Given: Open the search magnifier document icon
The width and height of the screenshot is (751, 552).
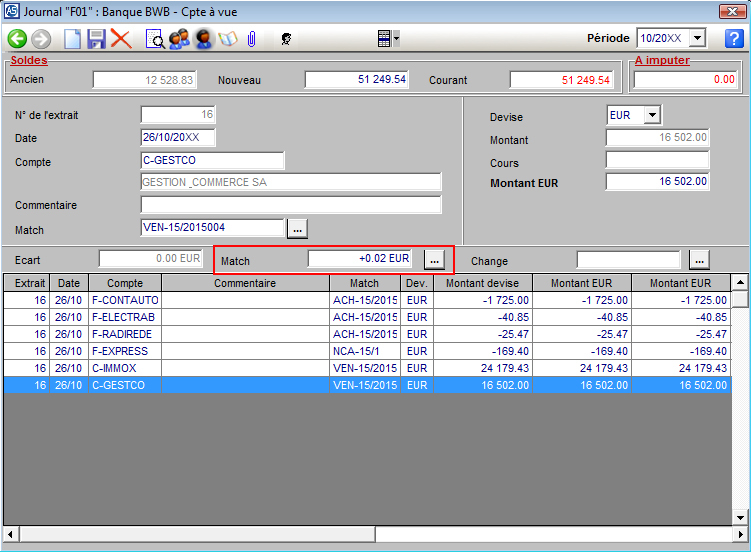Looking at the screenshot, I should pyautogui.click(x=156, y=39).
